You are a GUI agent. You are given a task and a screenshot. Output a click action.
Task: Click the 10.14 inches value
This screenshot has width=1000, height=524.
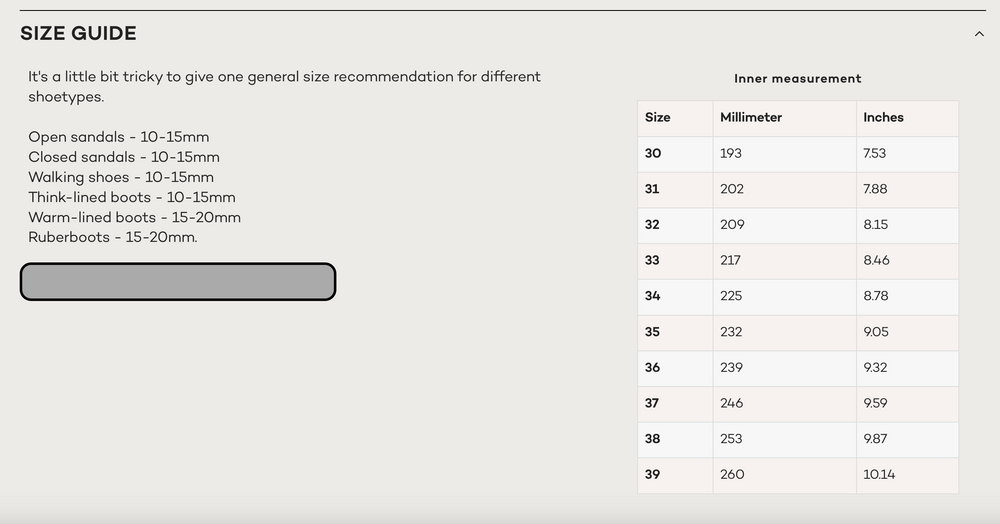tap(879, 474)
